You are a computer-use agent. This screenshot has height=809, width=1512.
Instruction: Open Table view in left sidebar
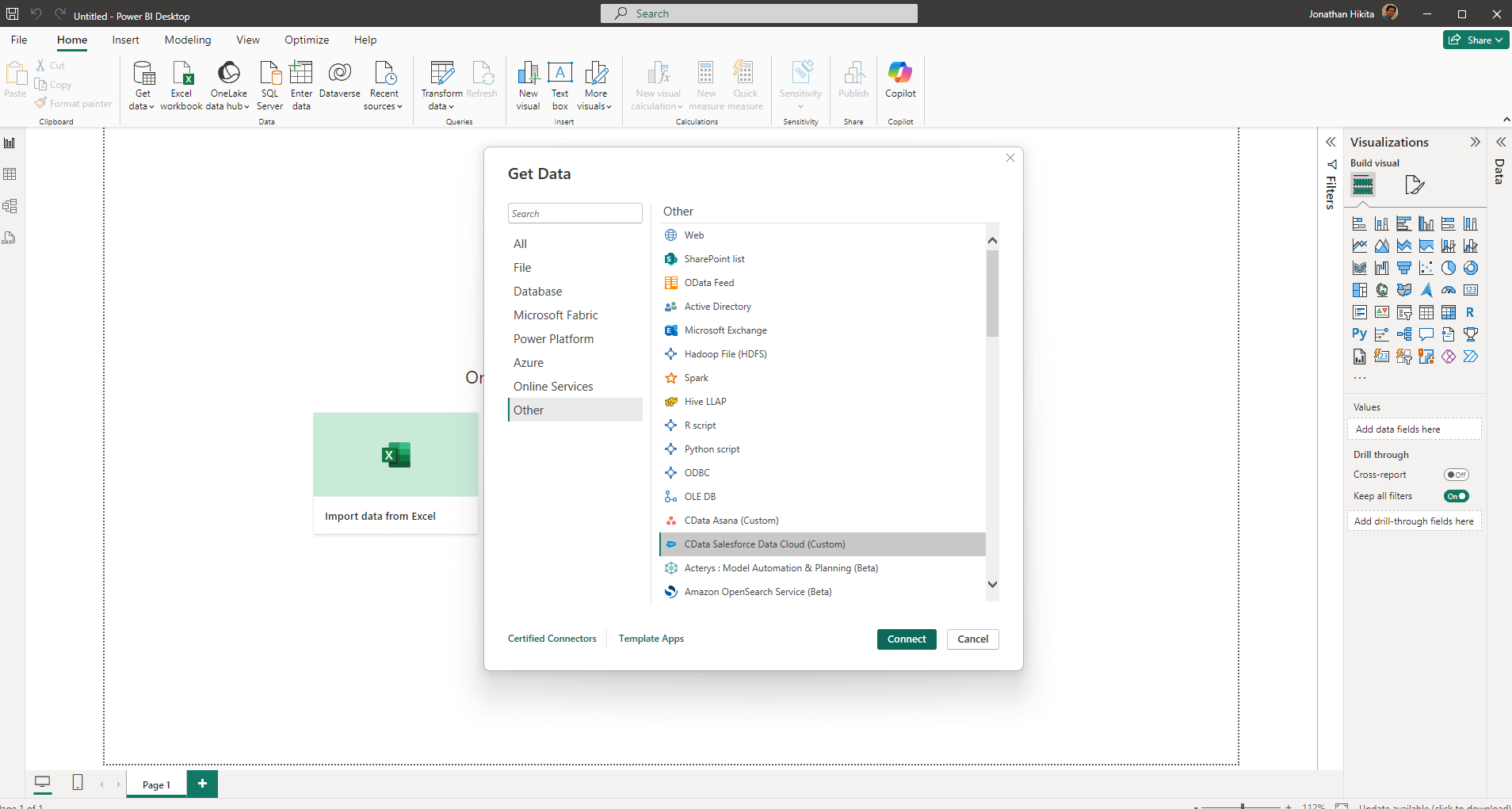[10, 174]
